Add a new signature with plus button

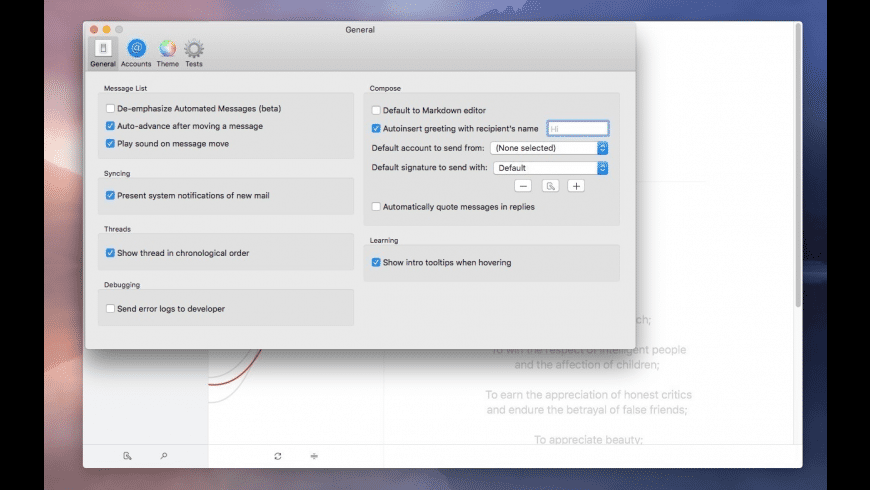click(x=576, y=186)
